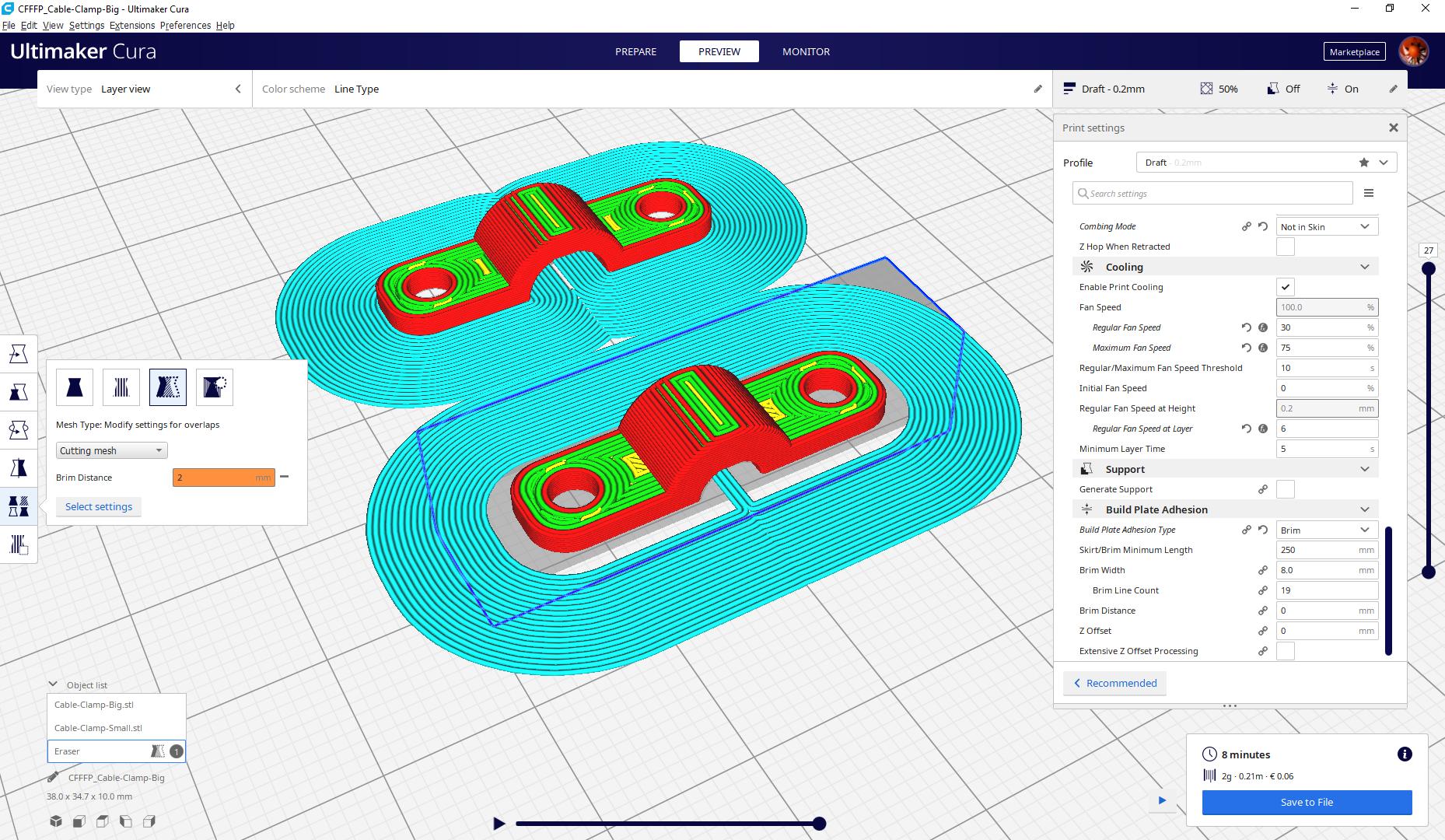Switch to the PREPARE stage tab
This screenshot has width=1445, height=840.
pos(635,51)
